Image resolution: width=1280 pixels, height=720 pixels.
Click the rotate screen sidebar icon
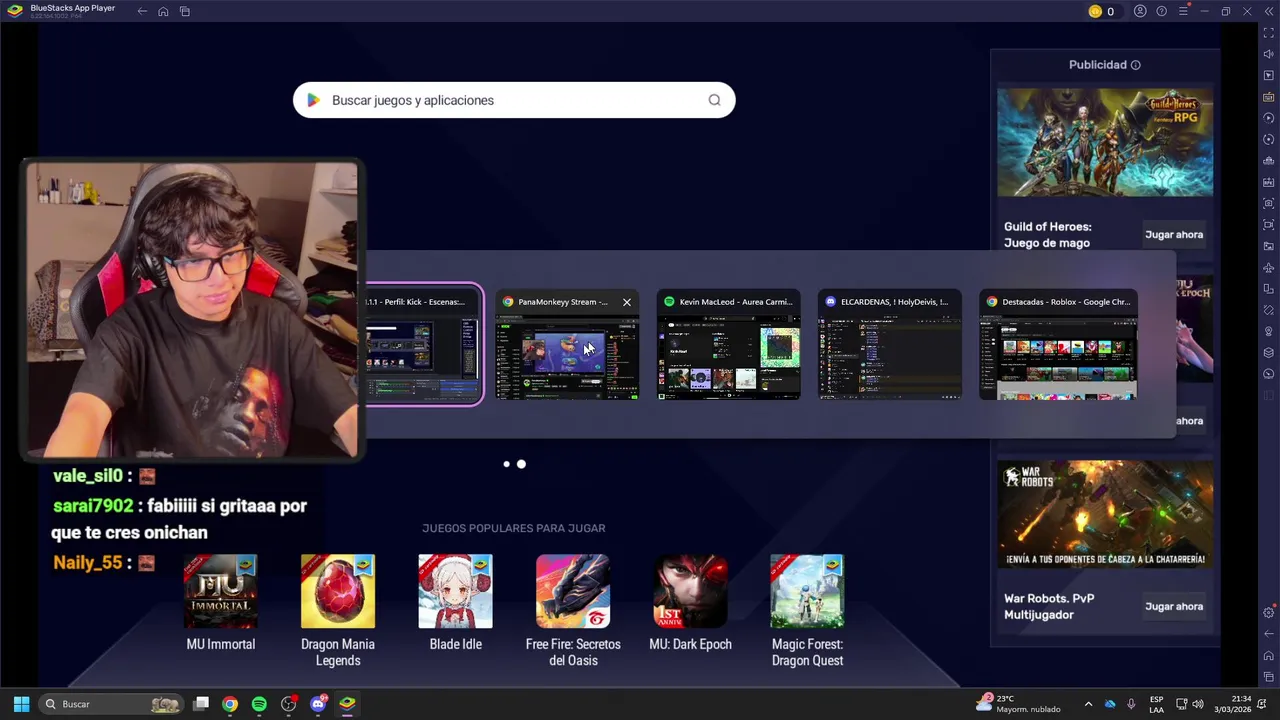tap(1269, 289)
